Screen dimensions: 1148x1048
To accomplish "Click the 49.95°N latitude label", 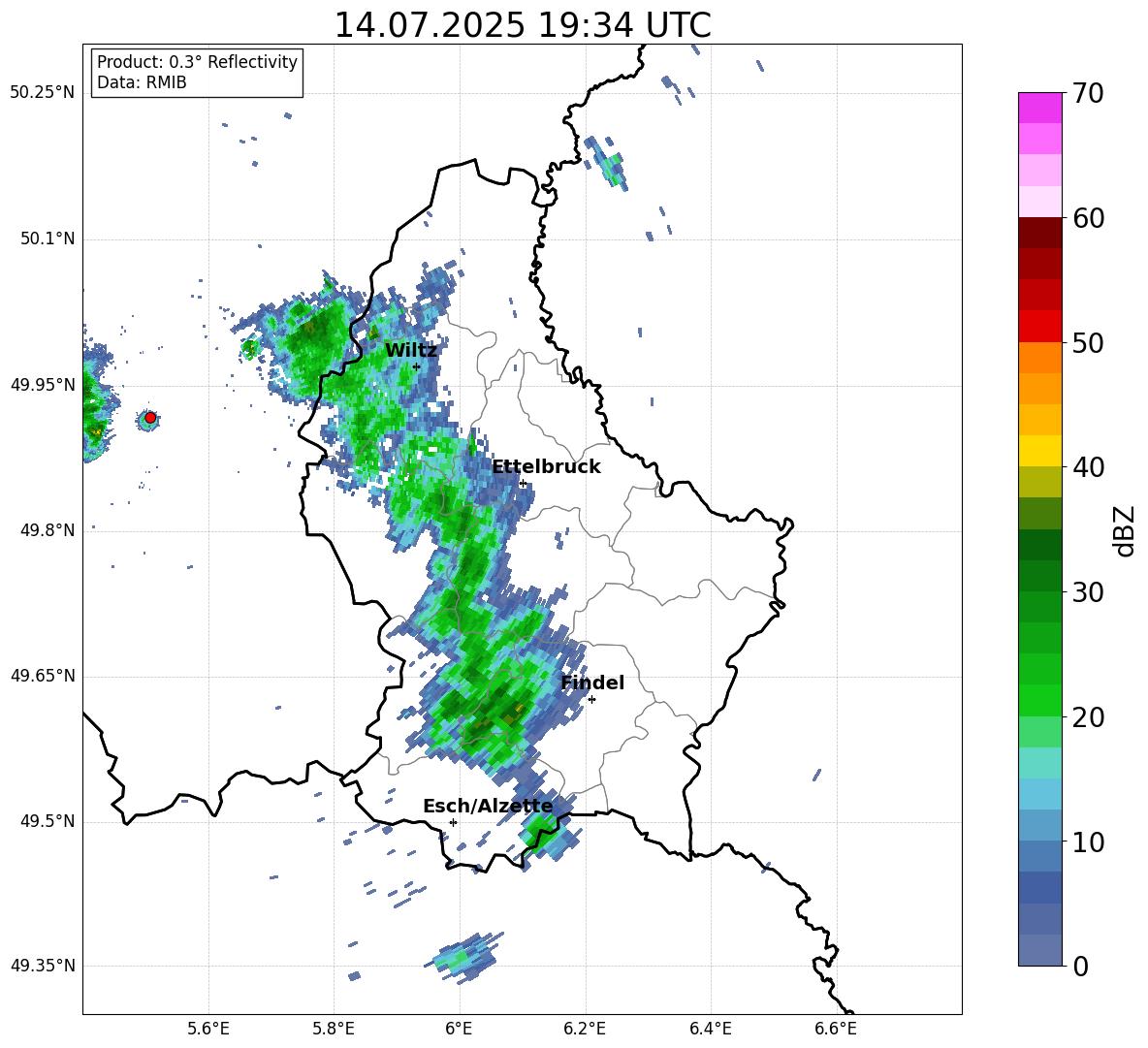I will point(43,385).
